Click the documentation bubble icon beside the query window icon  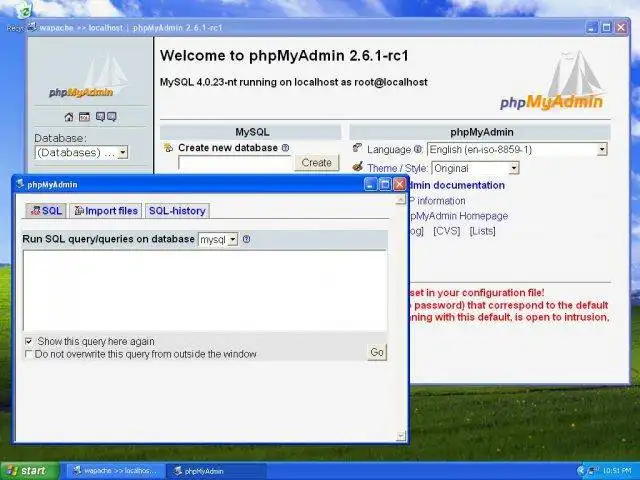[x=100, y=117]
